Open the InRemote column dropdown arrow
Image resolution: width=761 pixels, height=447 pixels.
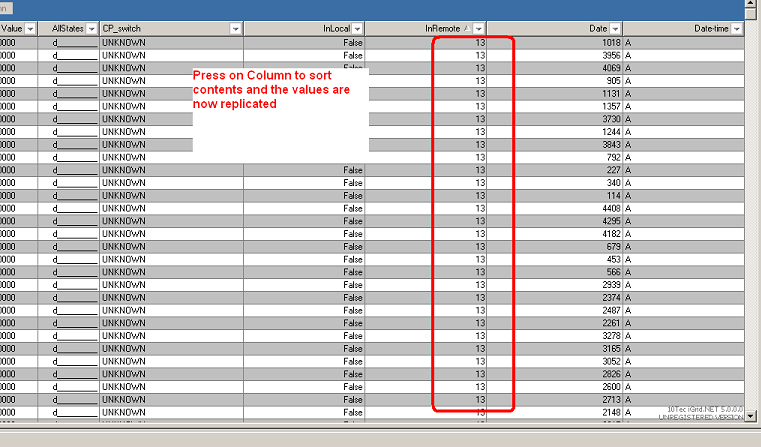tap(479, 29)
